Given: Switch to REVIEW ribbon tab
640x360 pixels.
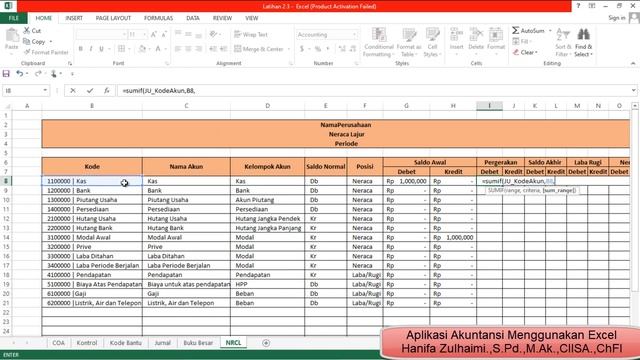Looking at the screenshot, I should pyautogui.click(x=222, y=18).
